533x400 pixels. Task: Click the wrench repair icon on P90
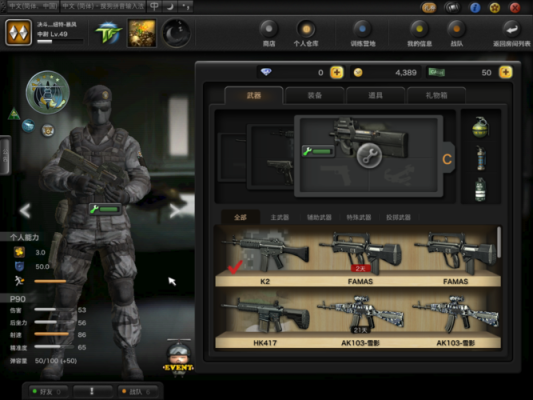tap(369, 156)
